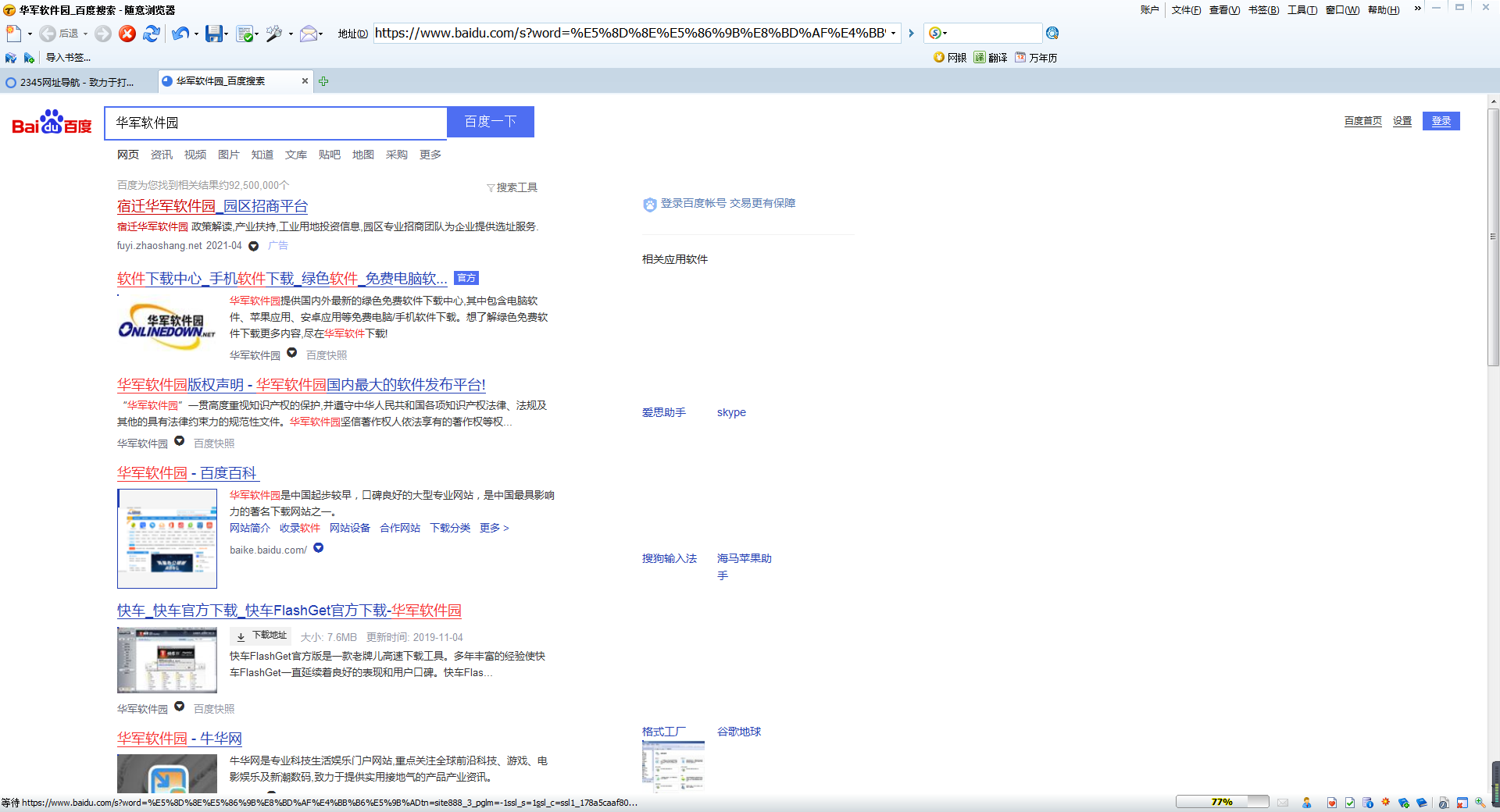This screenshot has width=1500, height=812.
Task: Expand the back history dropdown arrow
Action: tap(85, 34)
